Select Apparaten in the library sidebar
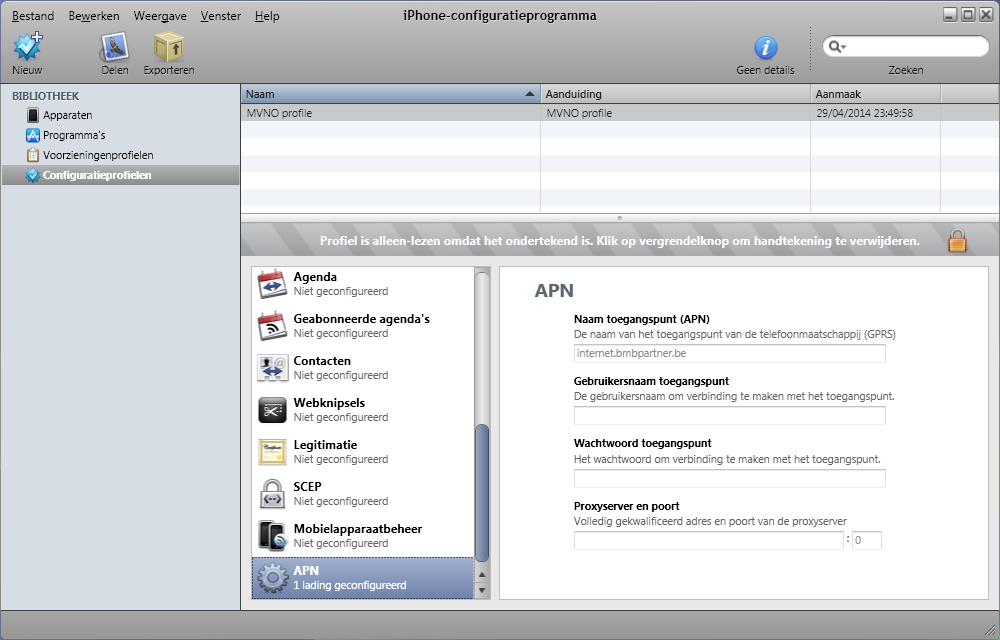This screenshot has width=1000, height=640. click(x=67, y=115)
